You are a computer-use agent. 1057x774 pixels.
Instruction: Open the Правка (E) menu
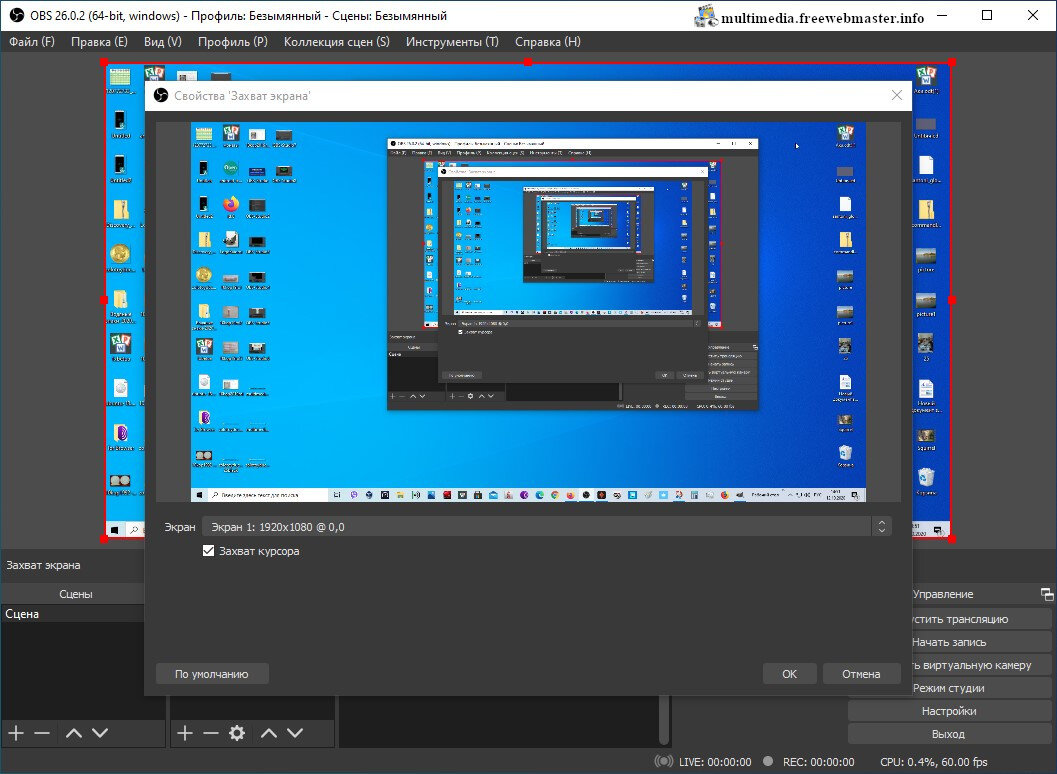tap(99, 42)
